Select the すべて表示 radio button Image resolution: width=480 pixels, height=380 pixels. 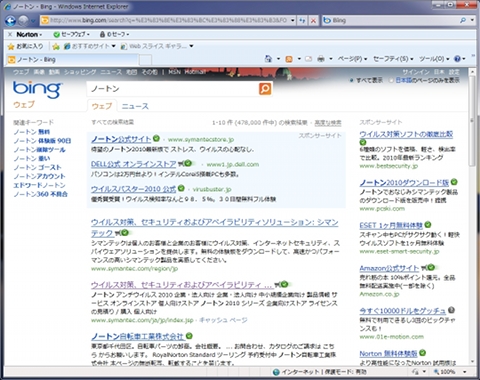point(351,80)
